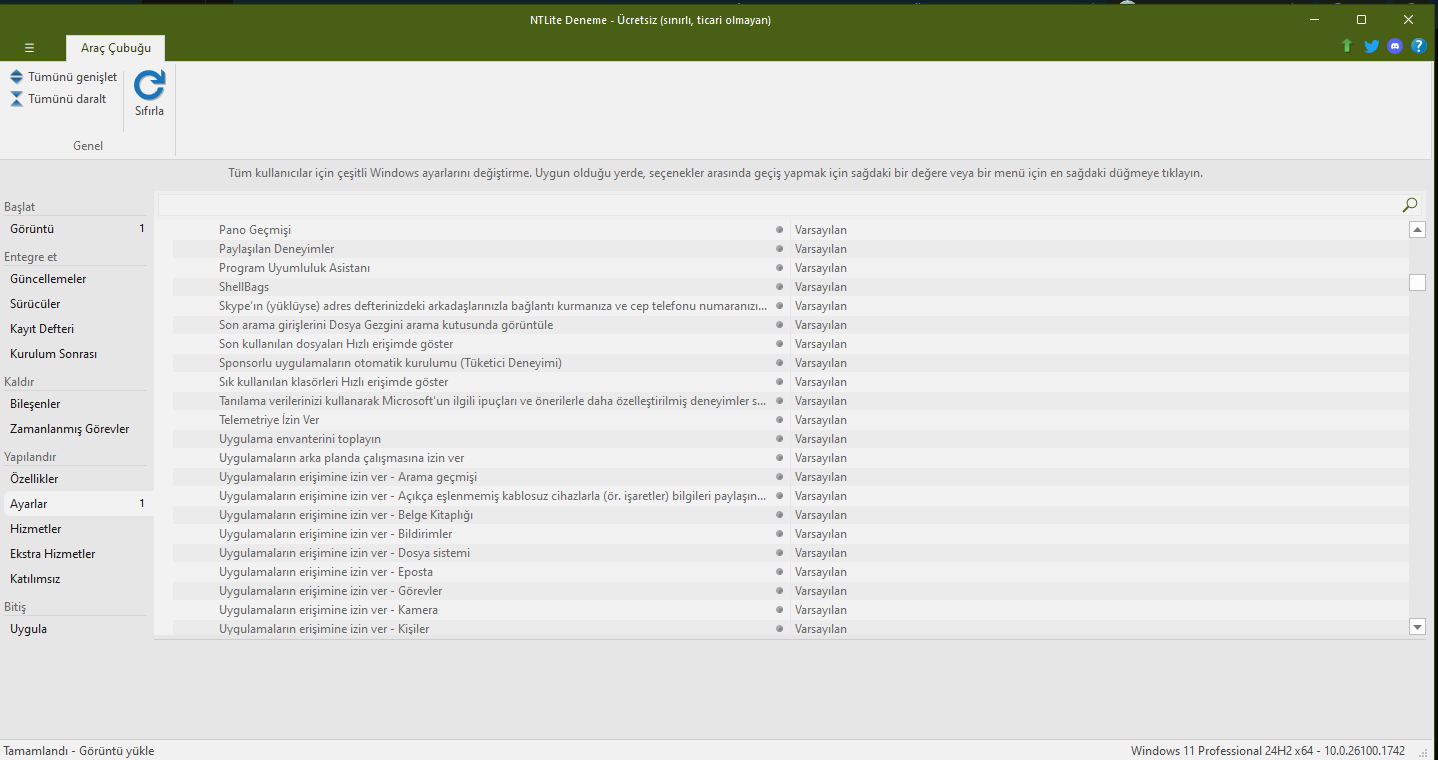Click the settings list scrollbar thumb

pos(1417,282)
